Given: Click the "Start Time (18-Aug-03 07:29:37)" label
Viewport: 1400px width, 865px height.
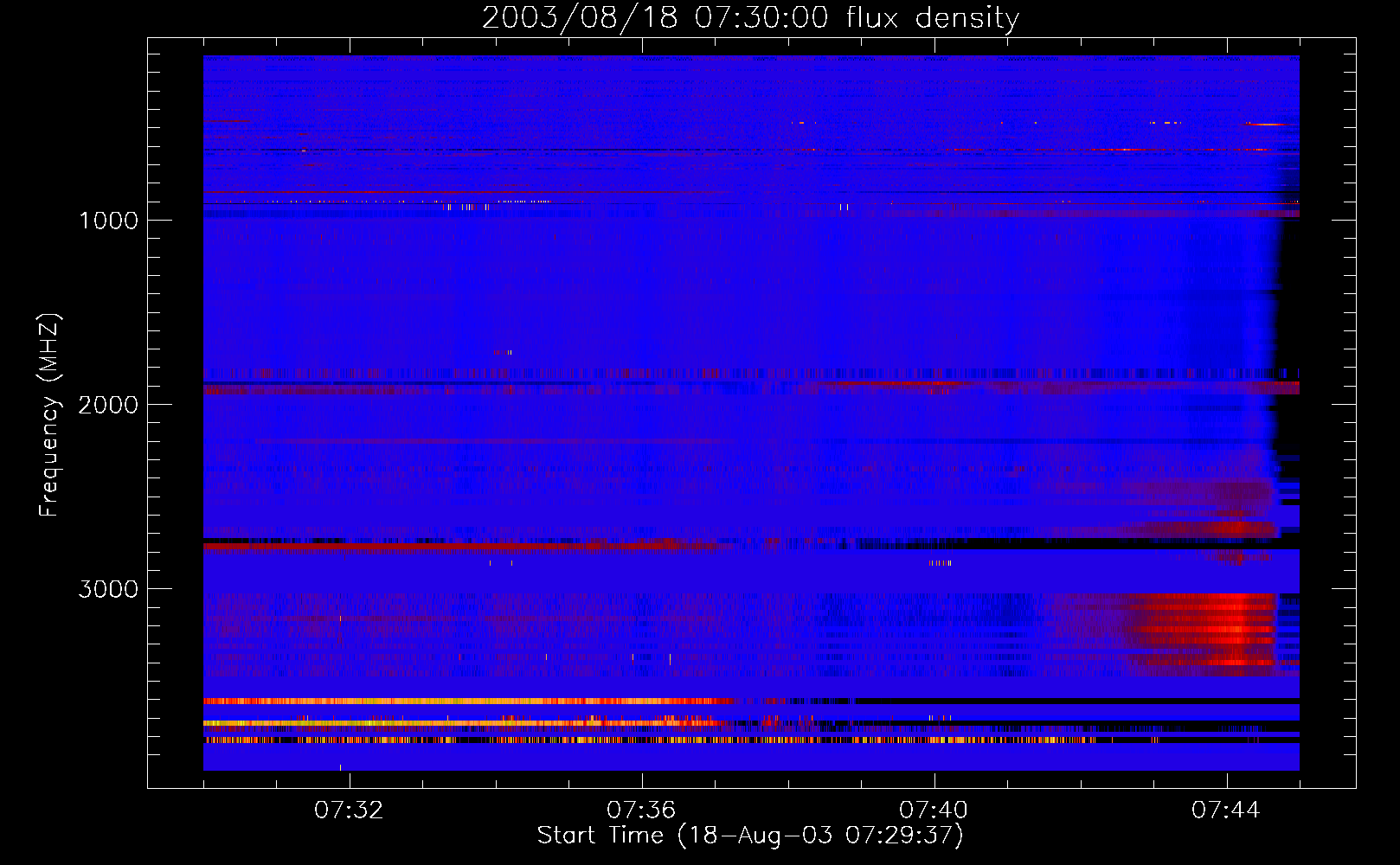Looking at the screenshot, I should coord(750,836).
